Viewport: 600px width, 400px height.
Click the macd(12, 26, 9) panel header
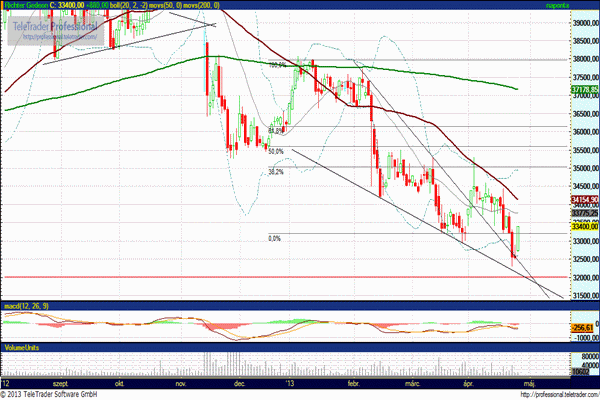pyautogui.click(x=25, y=305)
